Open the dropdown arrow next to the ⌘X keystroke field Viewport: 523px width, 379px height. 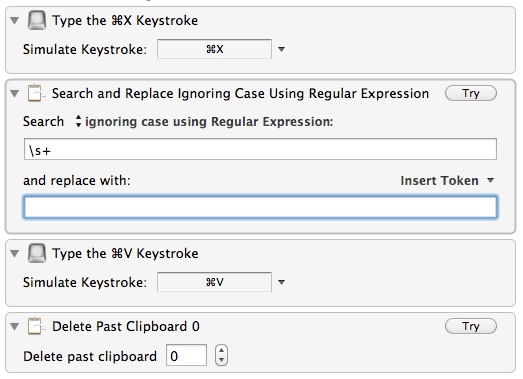(282, 49)
